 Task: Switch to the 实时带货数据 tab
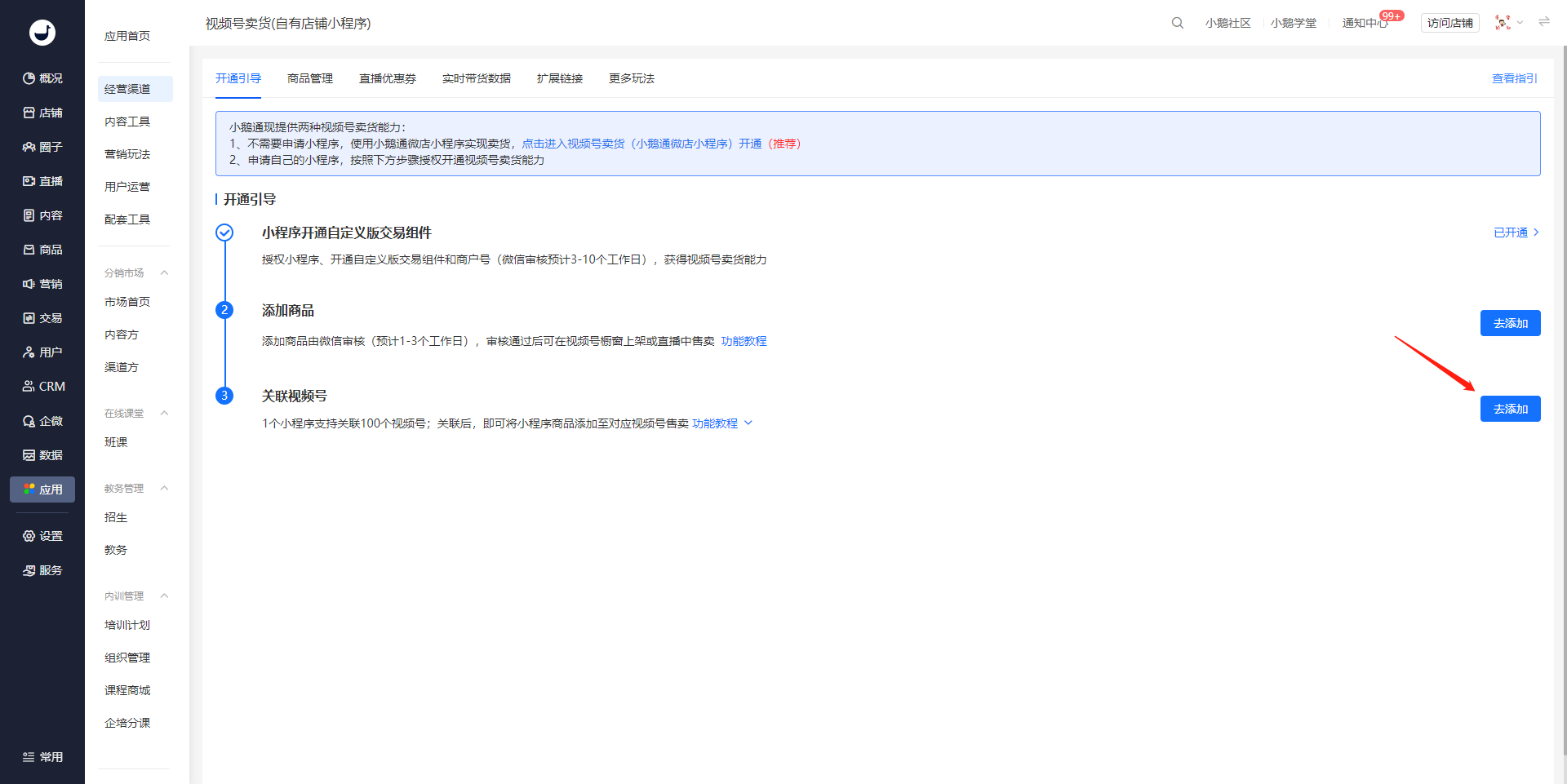pyautogui.click(x=477, y=78)
